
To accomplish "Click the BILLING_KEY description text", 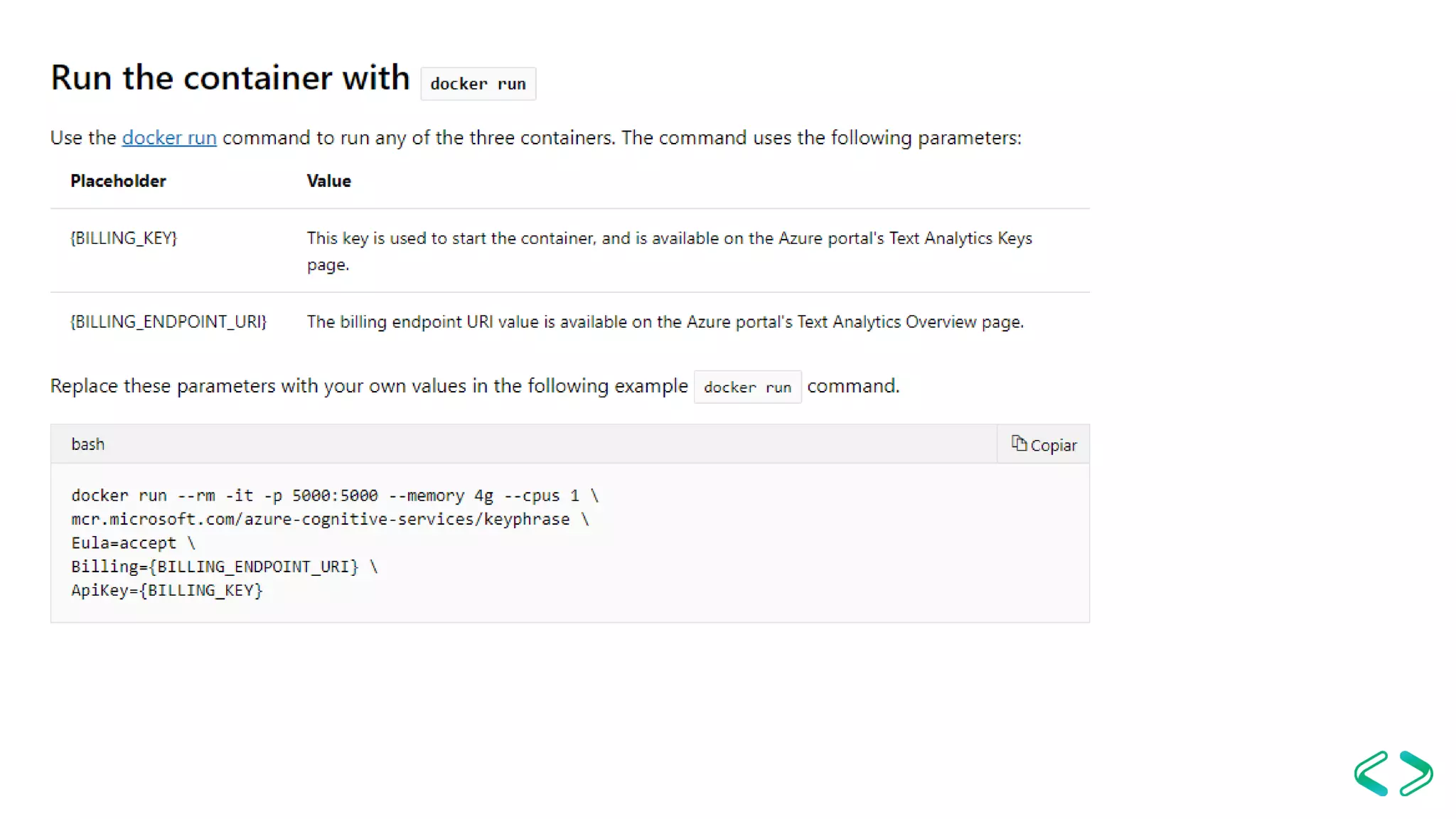I will 669,251.
